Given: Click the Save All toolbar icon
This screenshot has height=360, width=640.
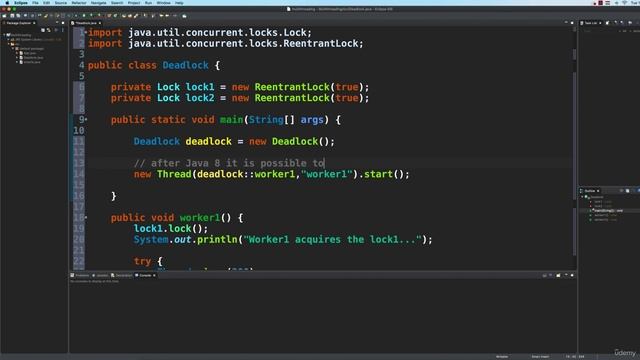Looking at the screenshot, I should 18,16.
